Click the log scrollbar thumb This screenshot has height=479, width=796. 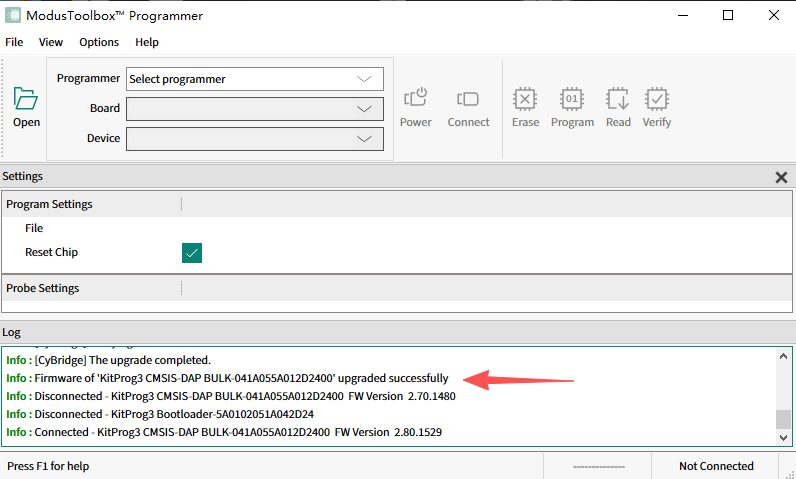[x=783, y=419]
